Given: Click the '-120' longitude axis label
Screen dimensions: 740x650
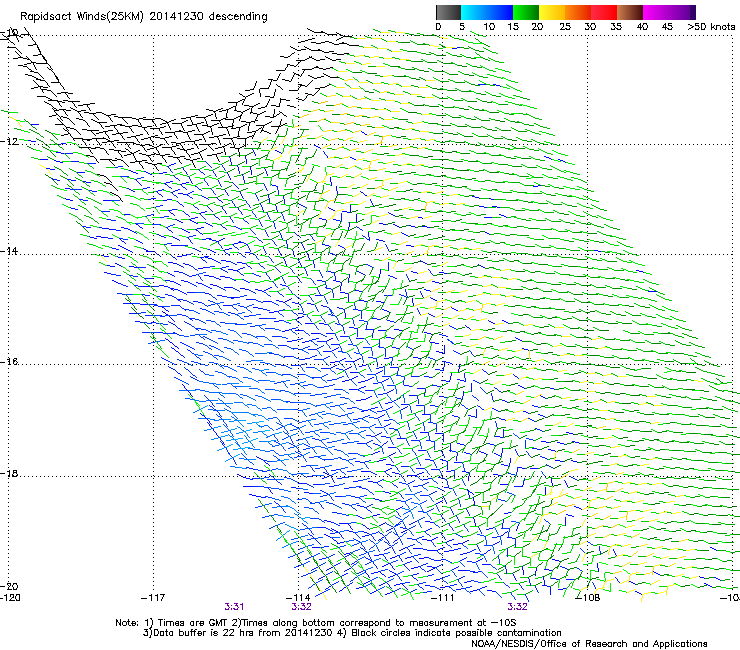Looking at the screenshot, I should 10,598.
